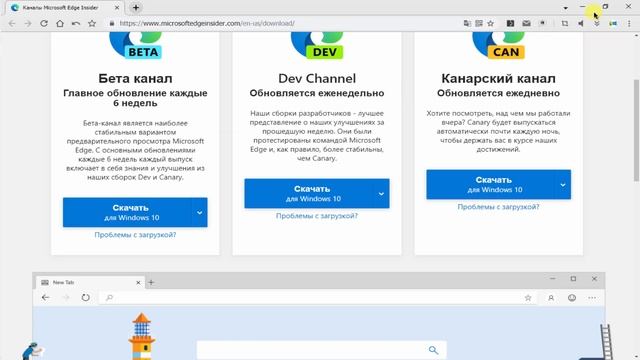Open tab list dropdown arrow in title bar

point(565,8)
